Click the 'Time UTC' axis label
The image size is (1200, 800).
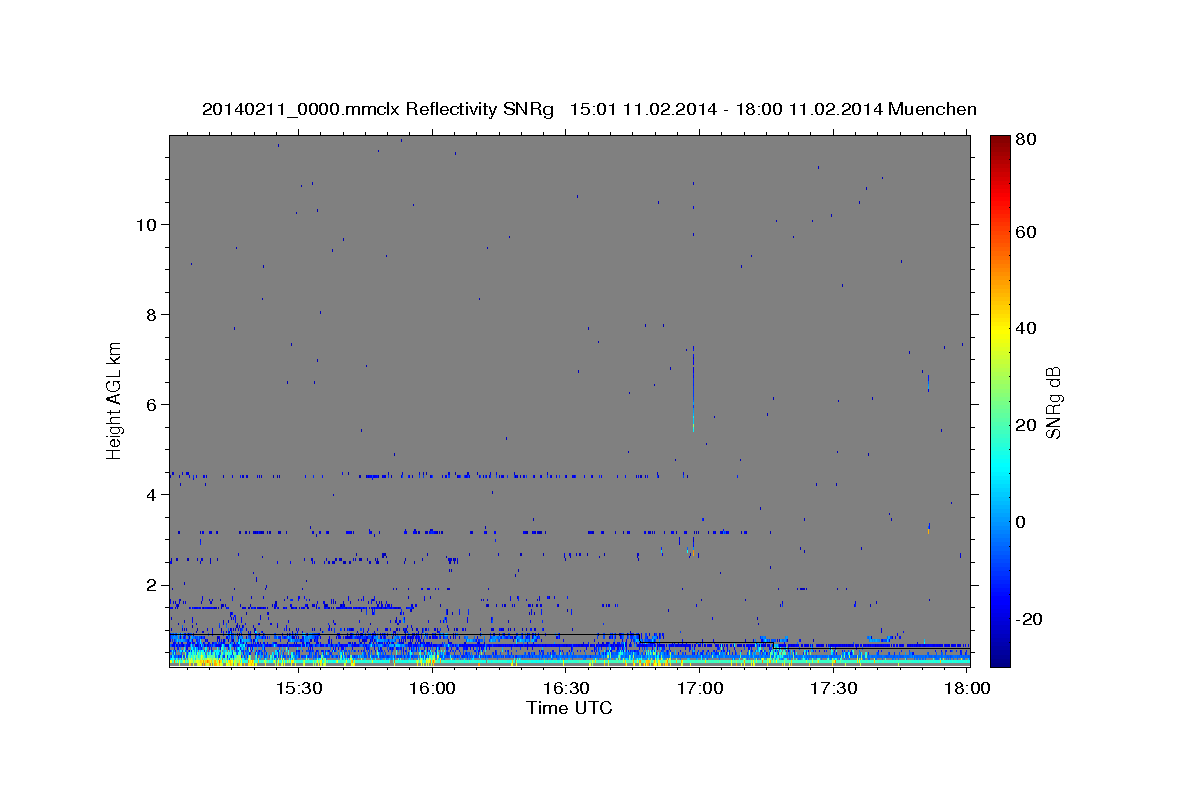pos(569,708)
